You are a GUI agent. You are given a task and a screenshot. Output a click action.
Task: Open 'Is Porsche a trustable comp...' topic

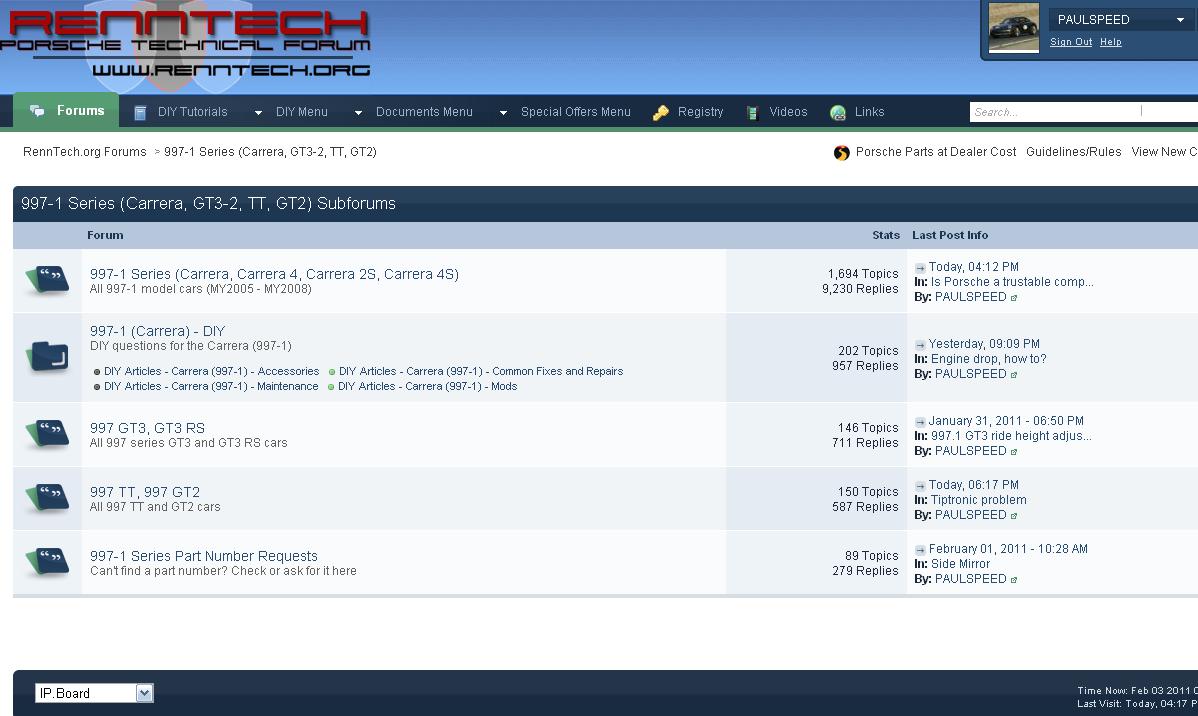coord(1012,282)
